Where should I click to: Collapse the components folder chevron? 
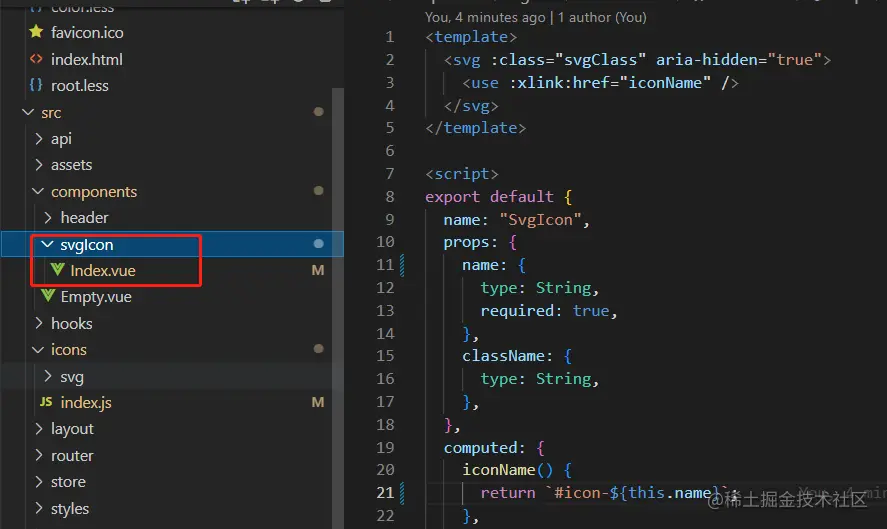coord(38,191)
